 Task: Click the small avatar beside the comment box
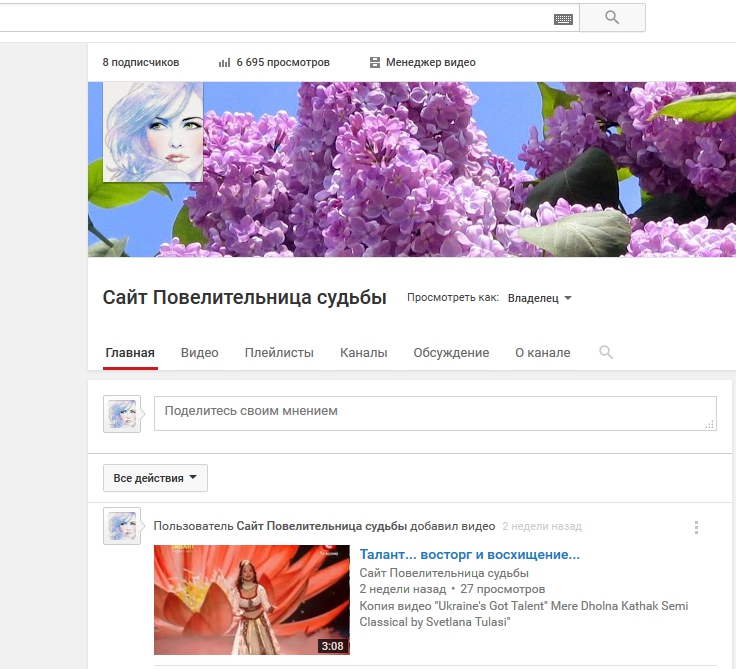(x=121, y=414)
